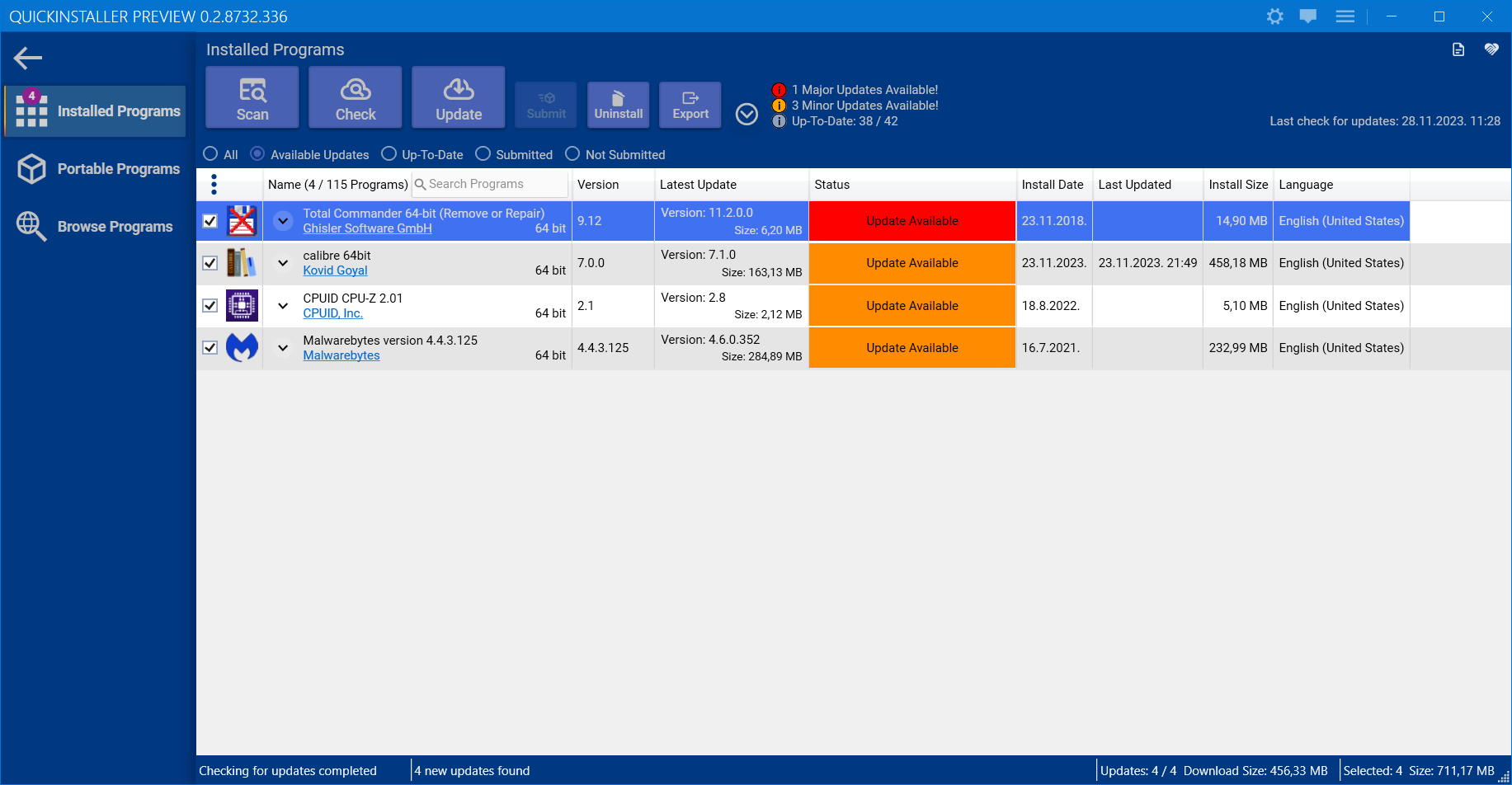Open the three-dot column options menu
This screenshot has width=1512, height=785.
pyautogui.click(x=214, y=185)
